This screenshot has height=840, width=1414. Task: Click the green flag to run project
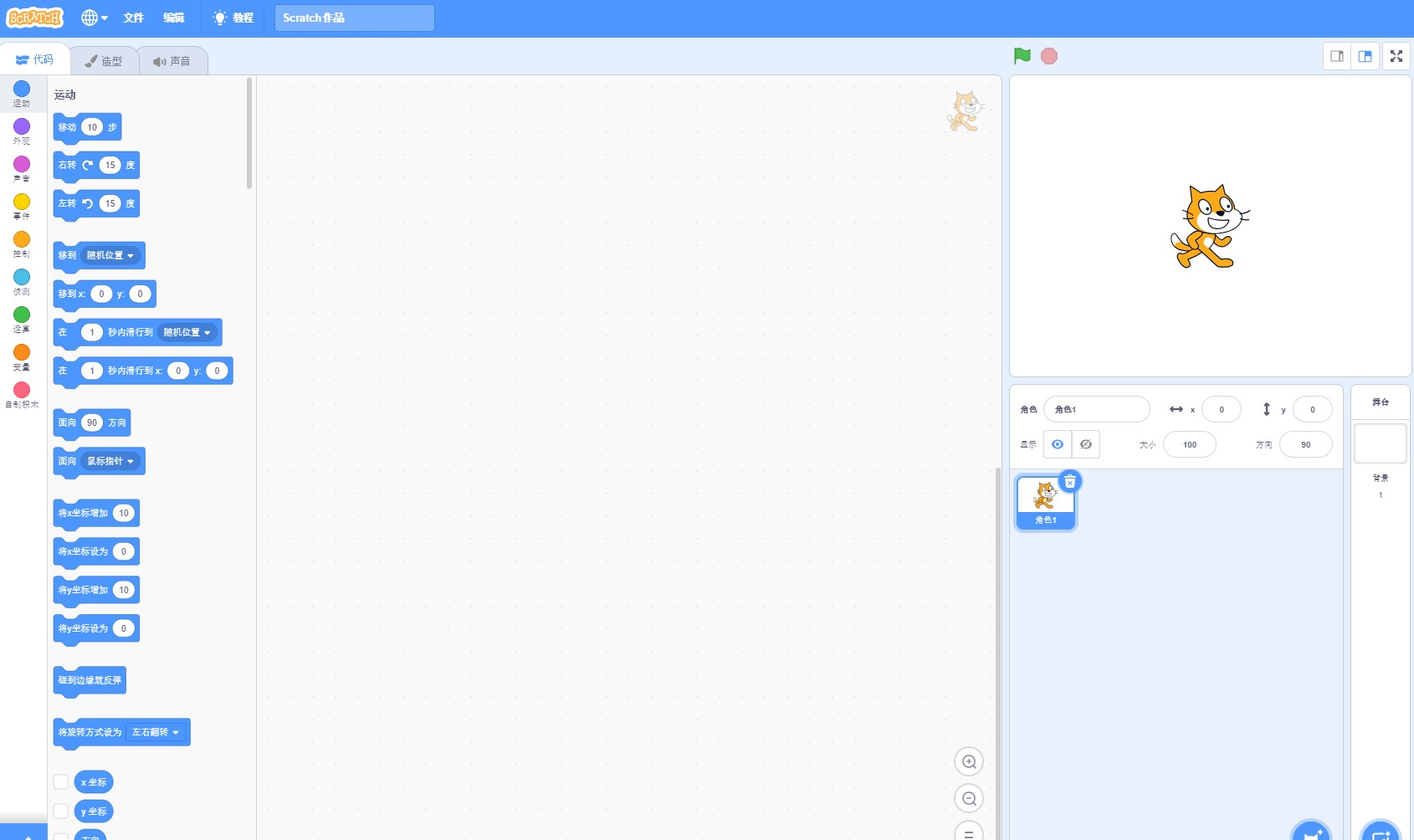1022,56
